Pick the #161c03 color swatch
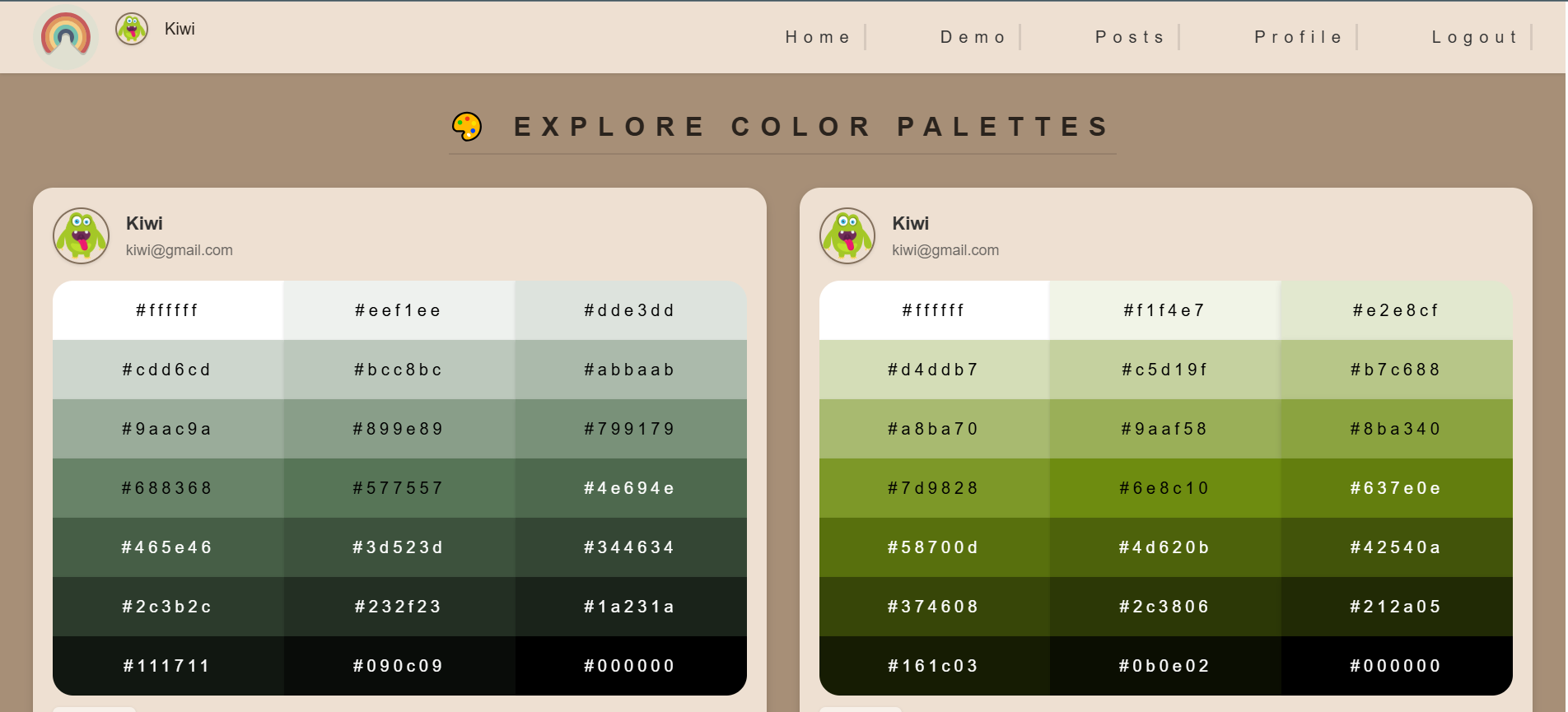This screenshot has height=712, width=1568. [x=935, y=666]
